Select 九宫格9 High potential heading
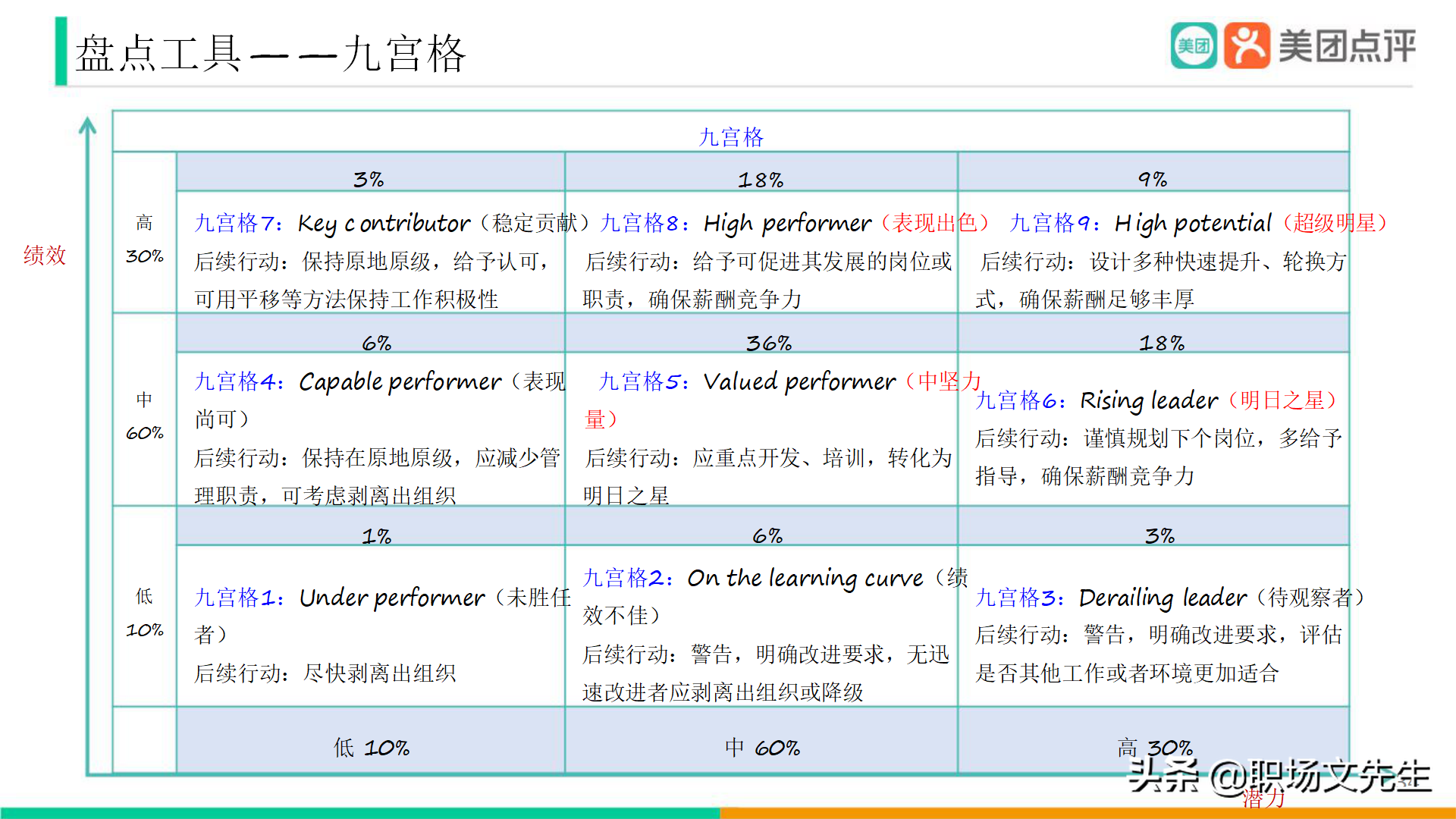Image resolution: width=1456 pixels, height=819 pixels. click(x=1199, y=223)
